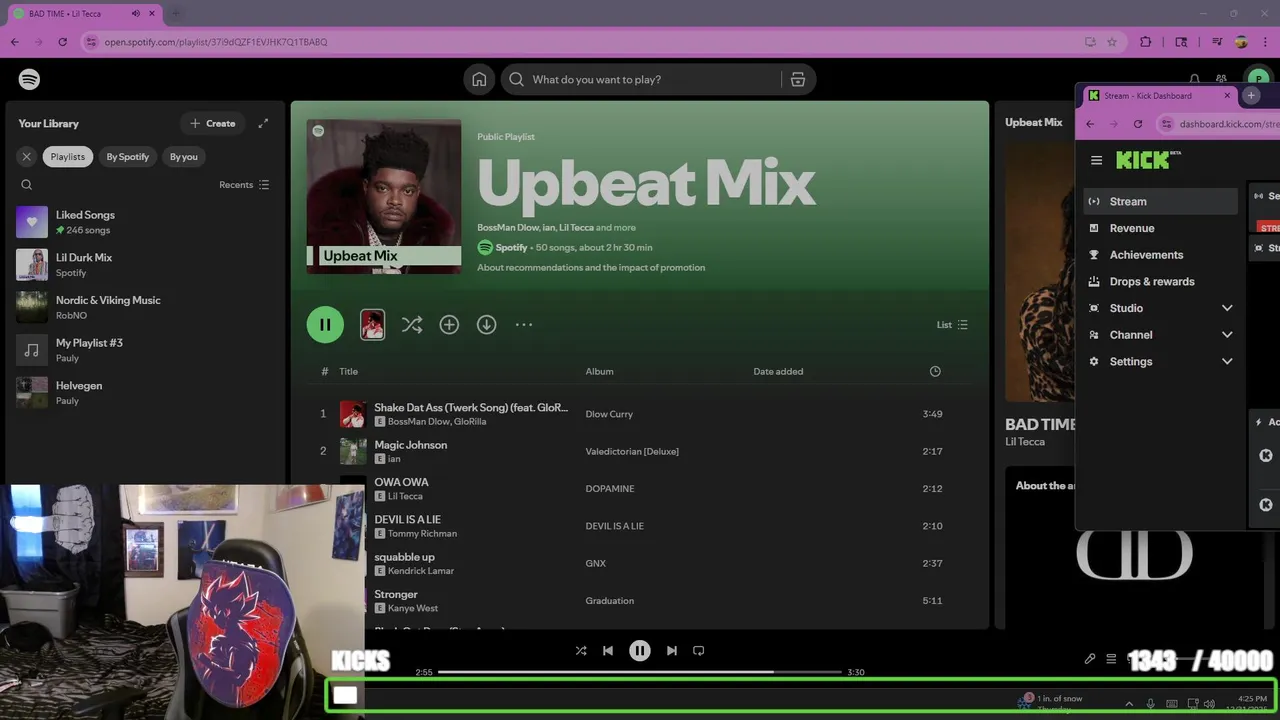The image size is (1280, 720).
Task: Open the Dlow Curry album link
Action: [x=609, y=414]
